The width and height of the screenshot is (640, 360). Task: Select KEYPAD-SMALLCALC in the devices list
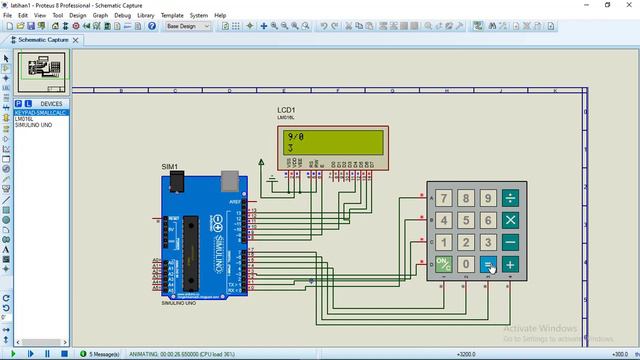pos(41,113)
